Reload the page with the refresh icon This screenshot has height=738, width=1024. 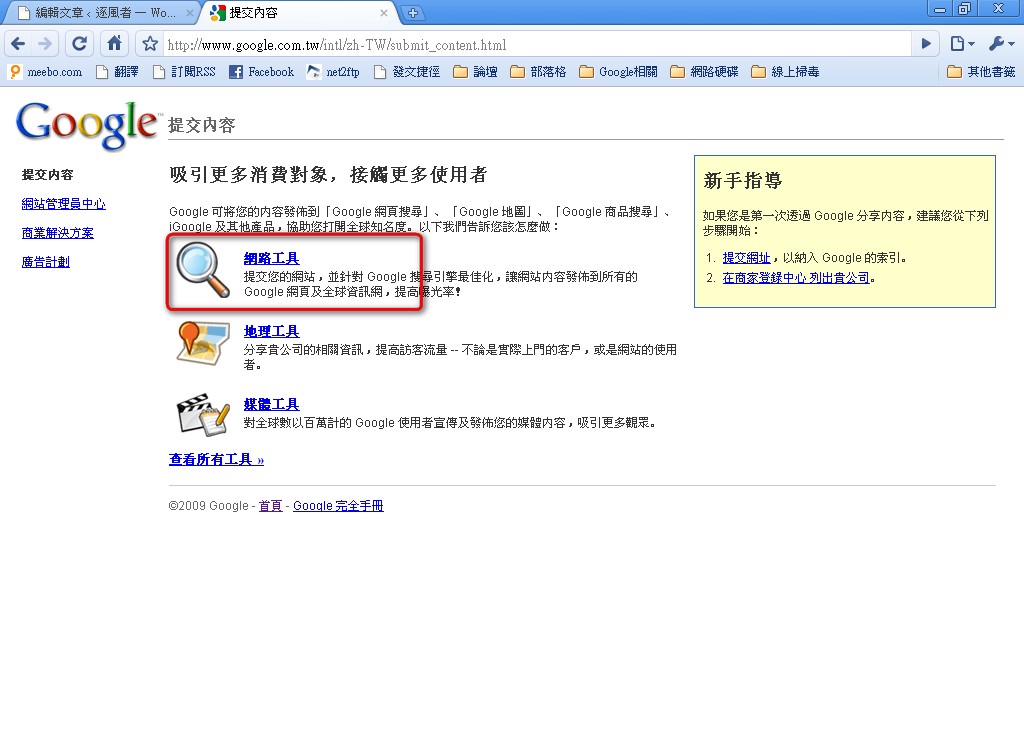click(79, 44)
